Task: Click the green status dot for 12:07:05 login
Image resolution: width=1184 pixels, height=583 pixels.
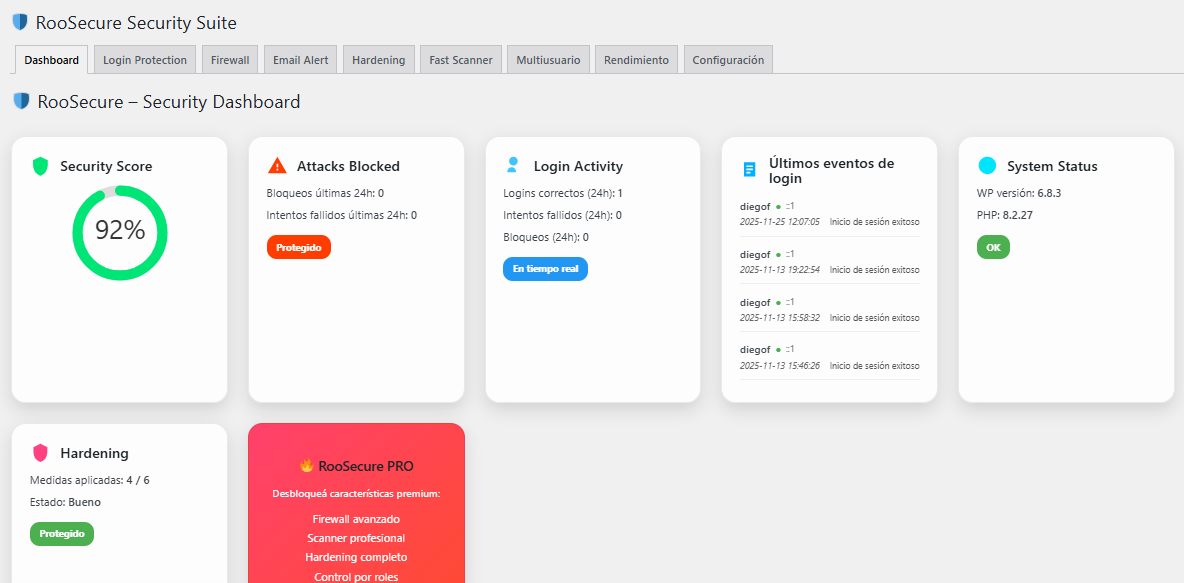Action: (x=779, y=206)
